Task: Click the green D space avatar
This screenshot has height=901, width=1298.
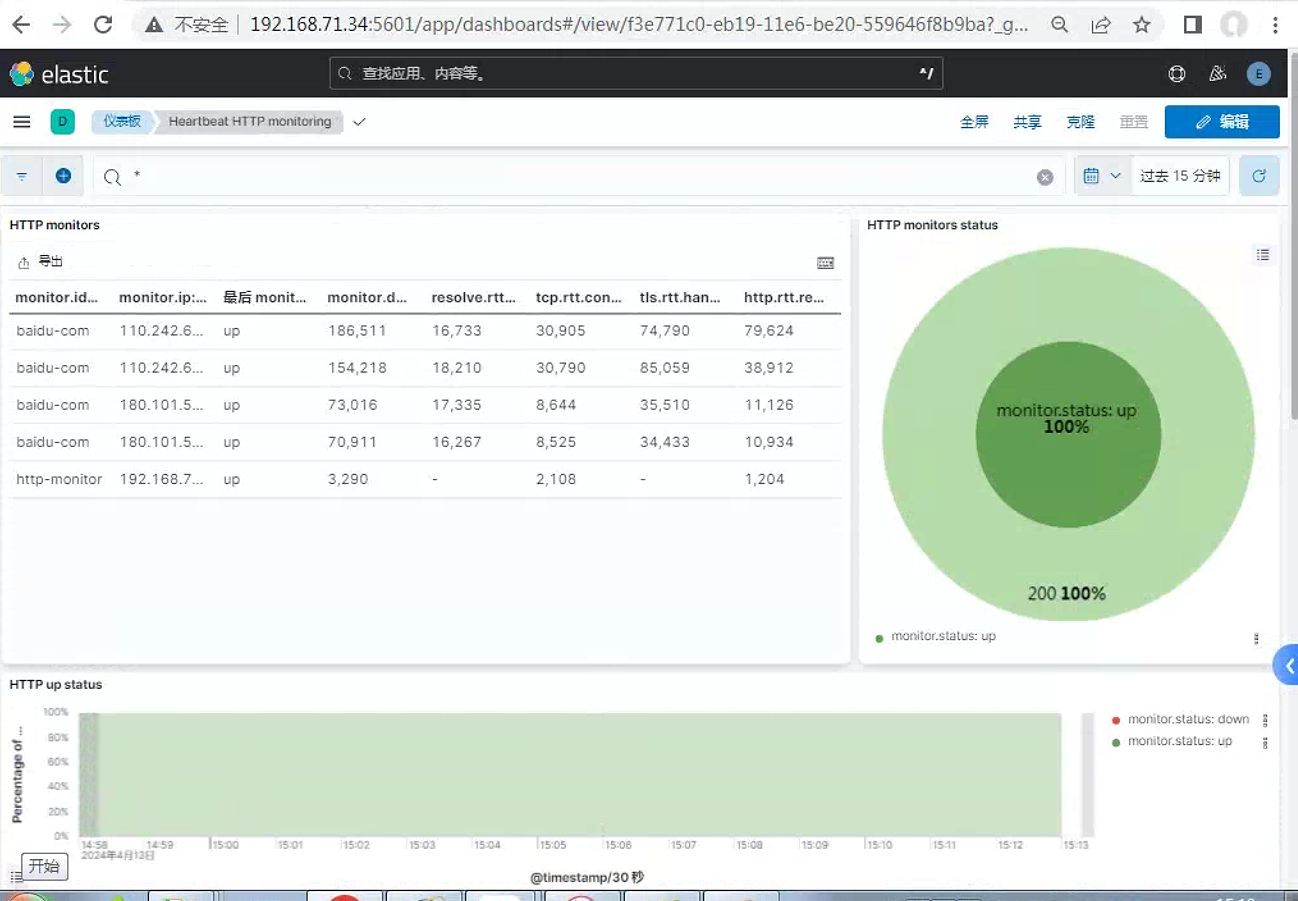Action: click(63, 122)
